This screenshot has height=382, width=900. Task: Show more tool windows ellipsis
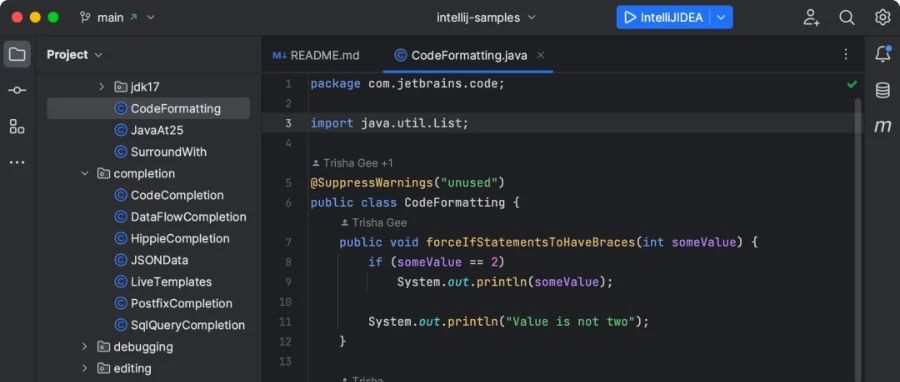[17, 162]
